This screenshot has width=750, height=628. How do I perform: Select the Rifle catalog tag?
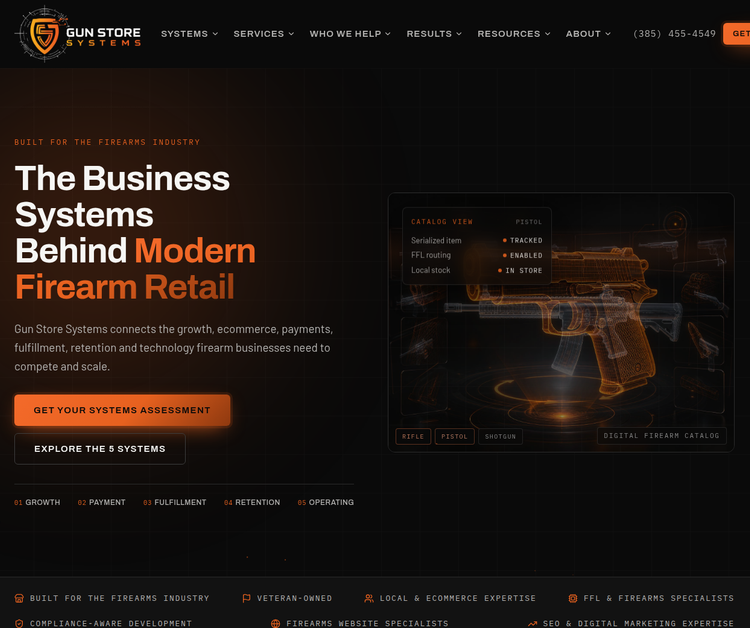click(413, 436)
